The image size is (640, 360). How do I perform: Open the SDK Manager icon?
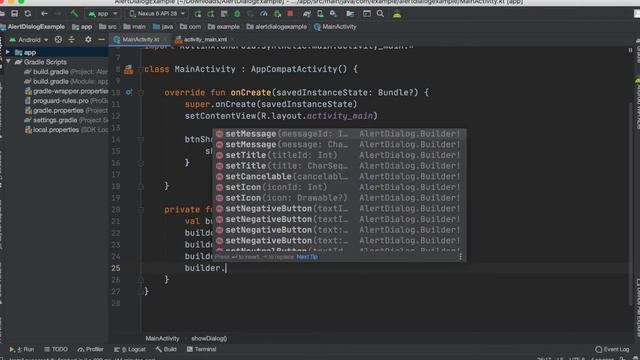tap(333, 14)
